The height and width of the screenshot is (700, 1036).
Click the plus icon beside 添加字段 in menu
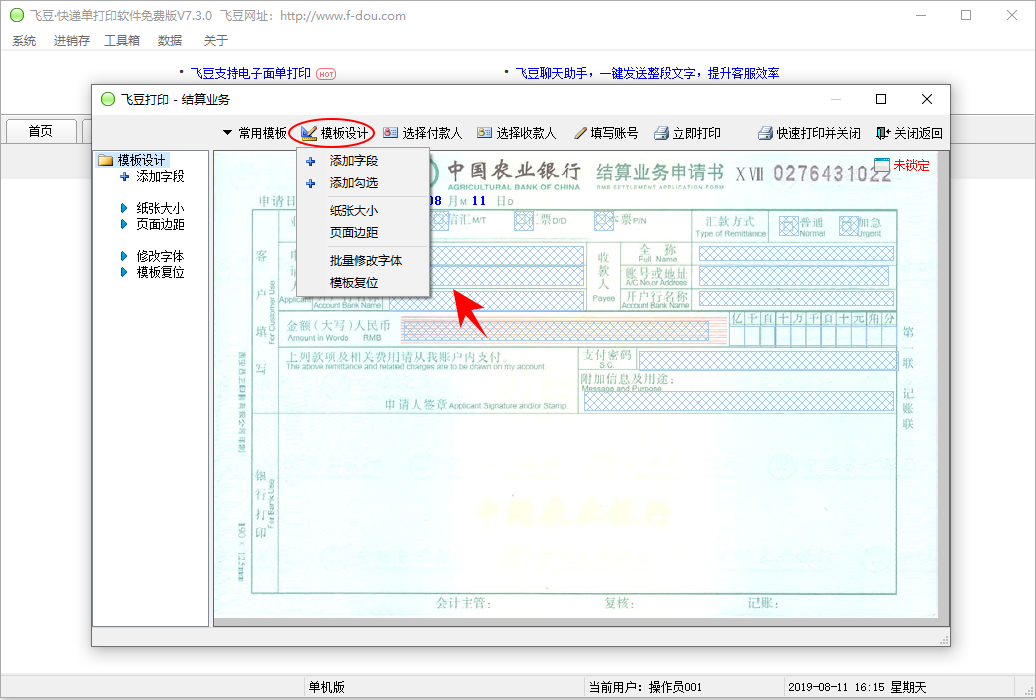coord(311,161)
